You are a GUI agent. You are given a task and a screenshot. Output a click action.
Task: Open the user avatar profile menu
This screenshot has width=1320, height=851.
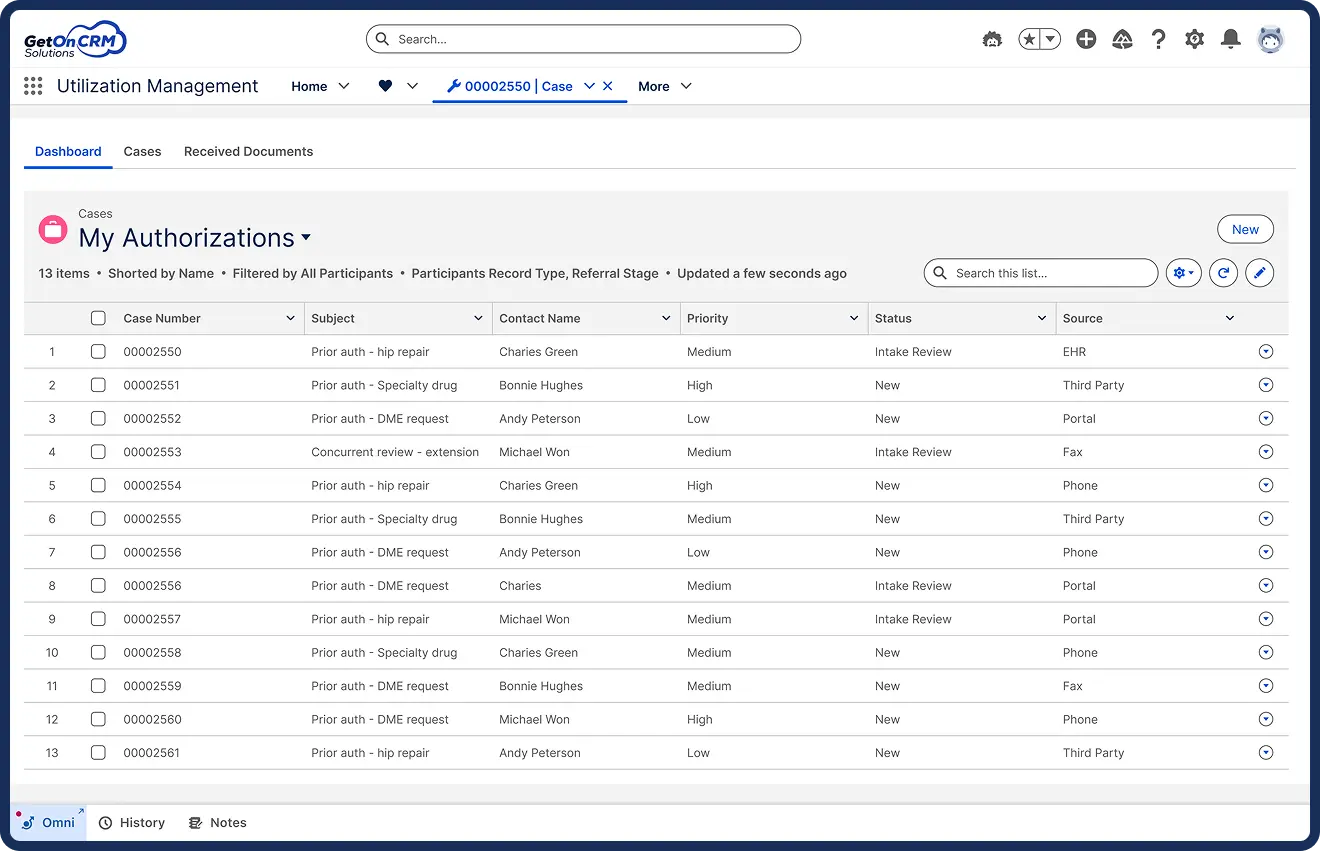[x=1270, y=39]
